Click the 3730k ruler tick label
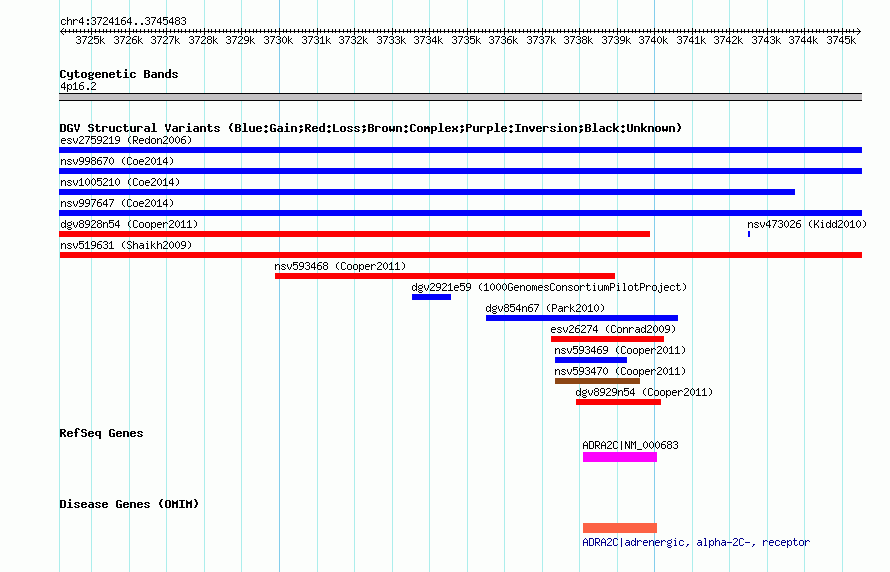This screenshot has height=572, width=890. pyautogui.click(x=278, y=40)
